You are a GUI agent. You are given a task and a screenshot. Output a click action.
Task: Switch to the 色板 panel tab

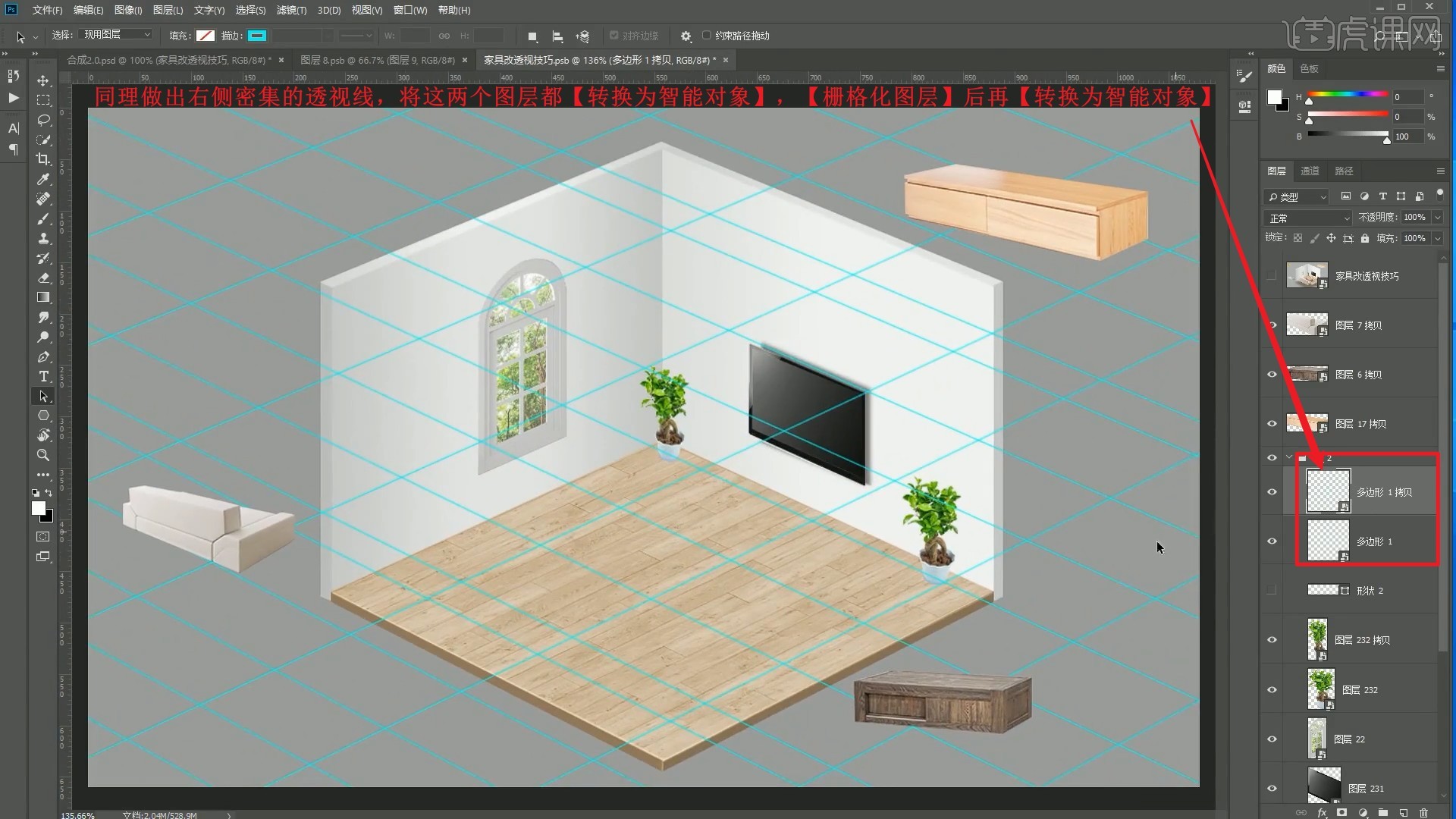click(1309, 68)
